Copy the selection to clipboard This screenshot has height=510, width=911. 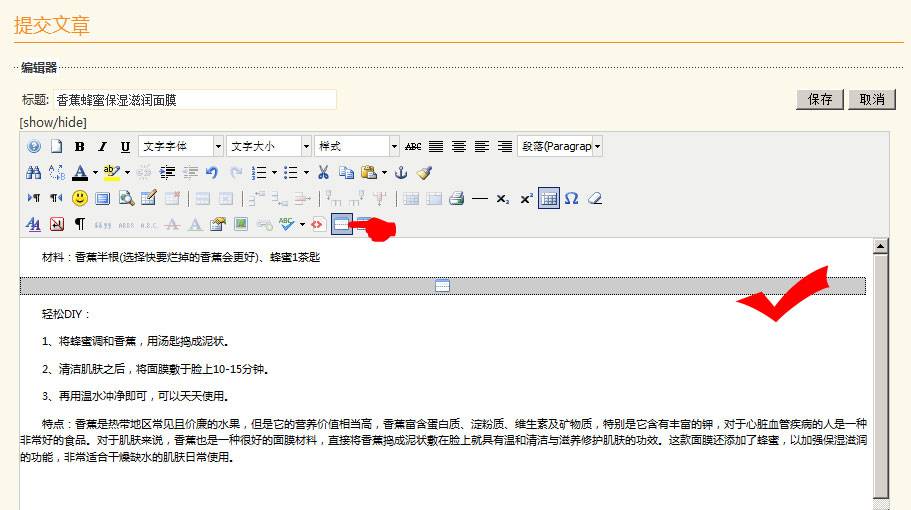[346, 173]
